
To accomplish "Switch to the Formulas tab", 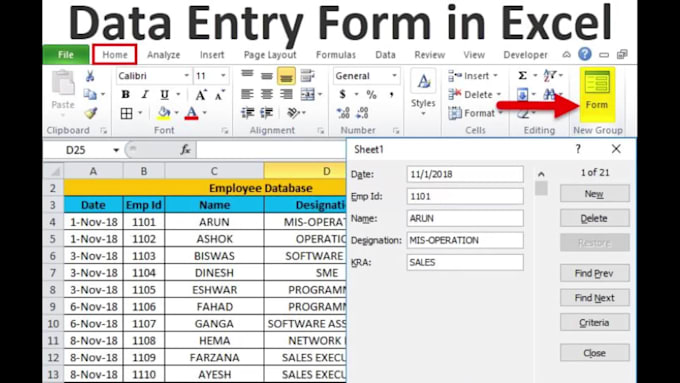I will coord(336,55).
